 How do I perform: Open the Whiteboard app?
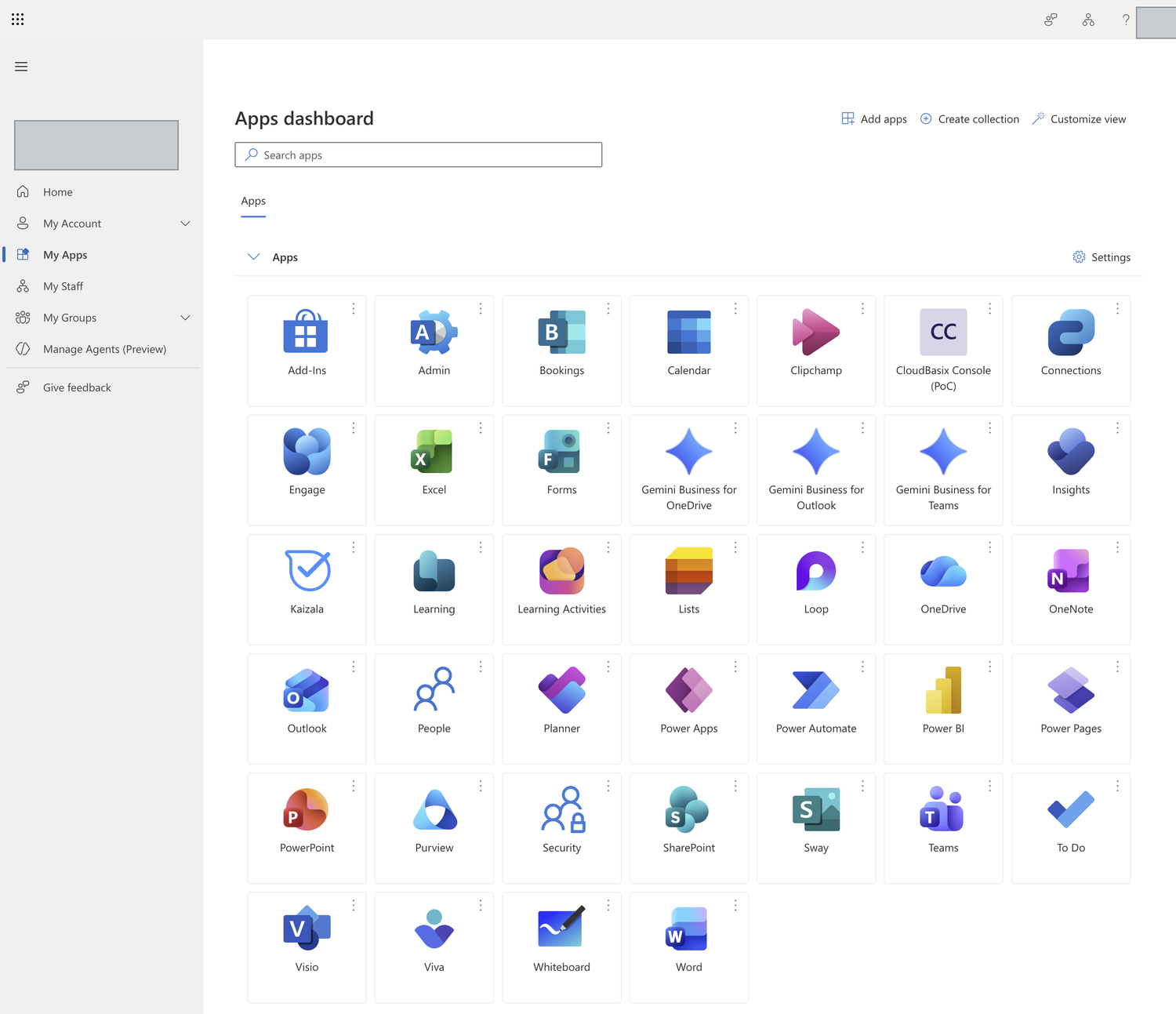coord(561,947)
